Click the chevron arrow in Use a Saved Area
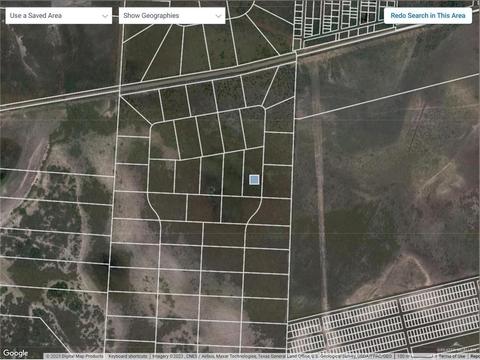This screenshot has width=480, height=360. click(105, 16)
